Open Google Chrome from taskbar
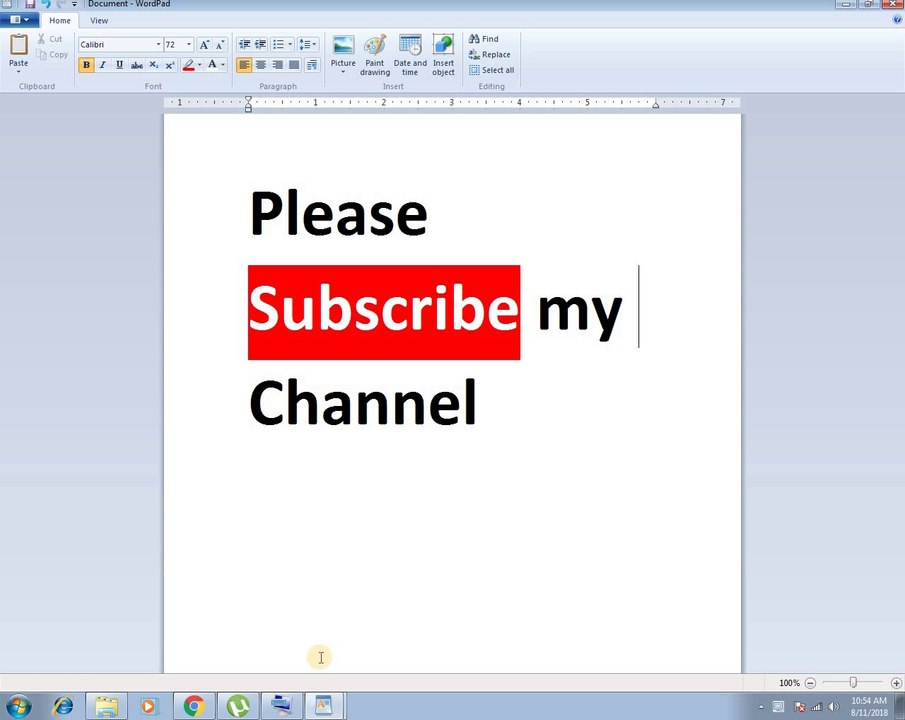This screenshot has width=905, height=720. tap(195, 706)
